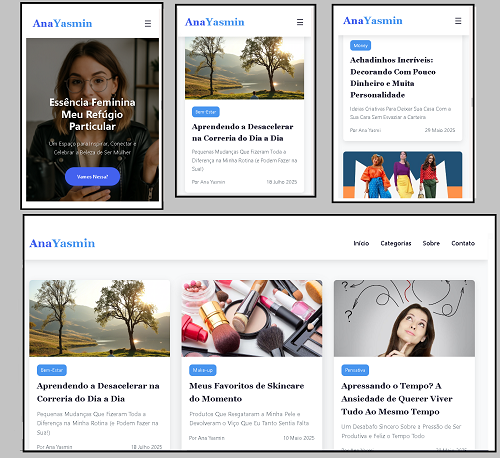Open thinking woman thumbnail image
Screen dimensions: 500x458
(404, 318)
